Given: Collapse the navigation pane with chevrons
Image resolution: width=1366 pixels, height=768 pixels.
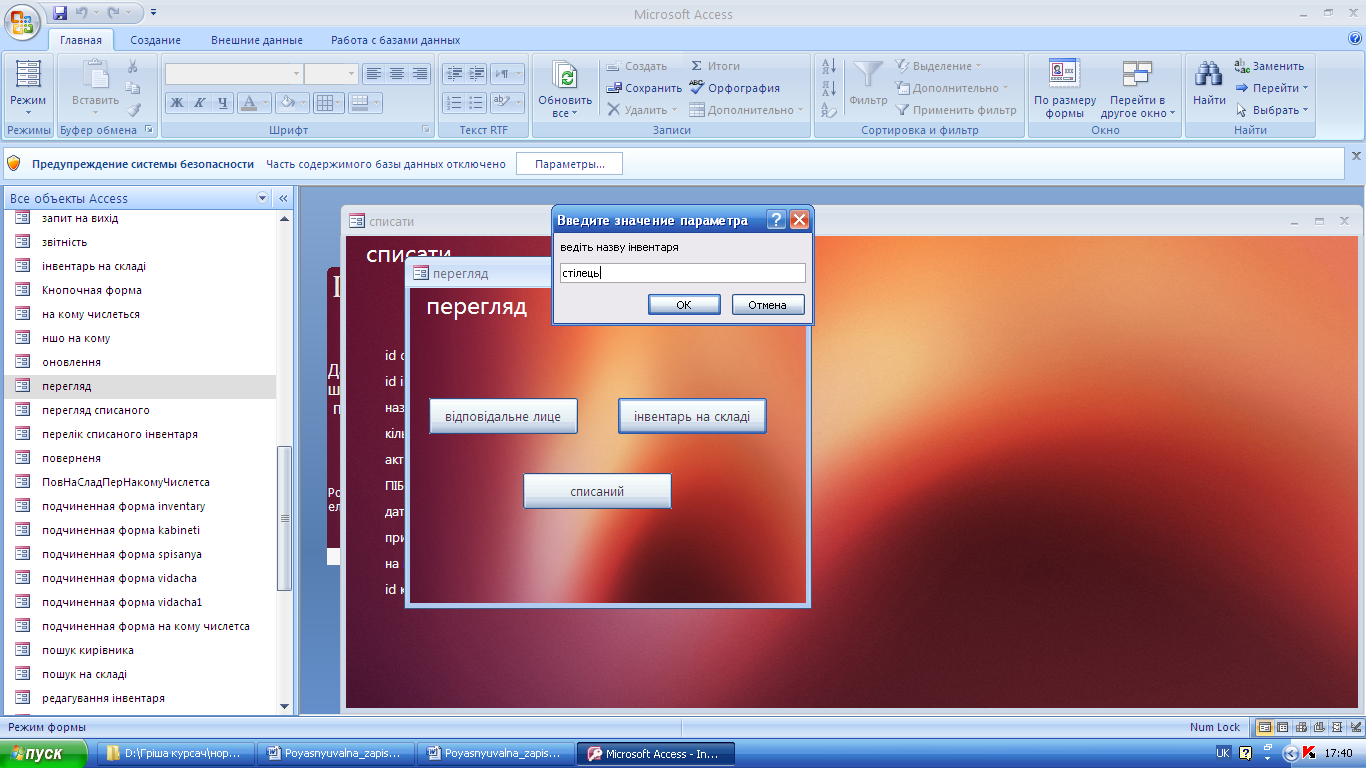Looking at the screenshot, I should 283,198.
